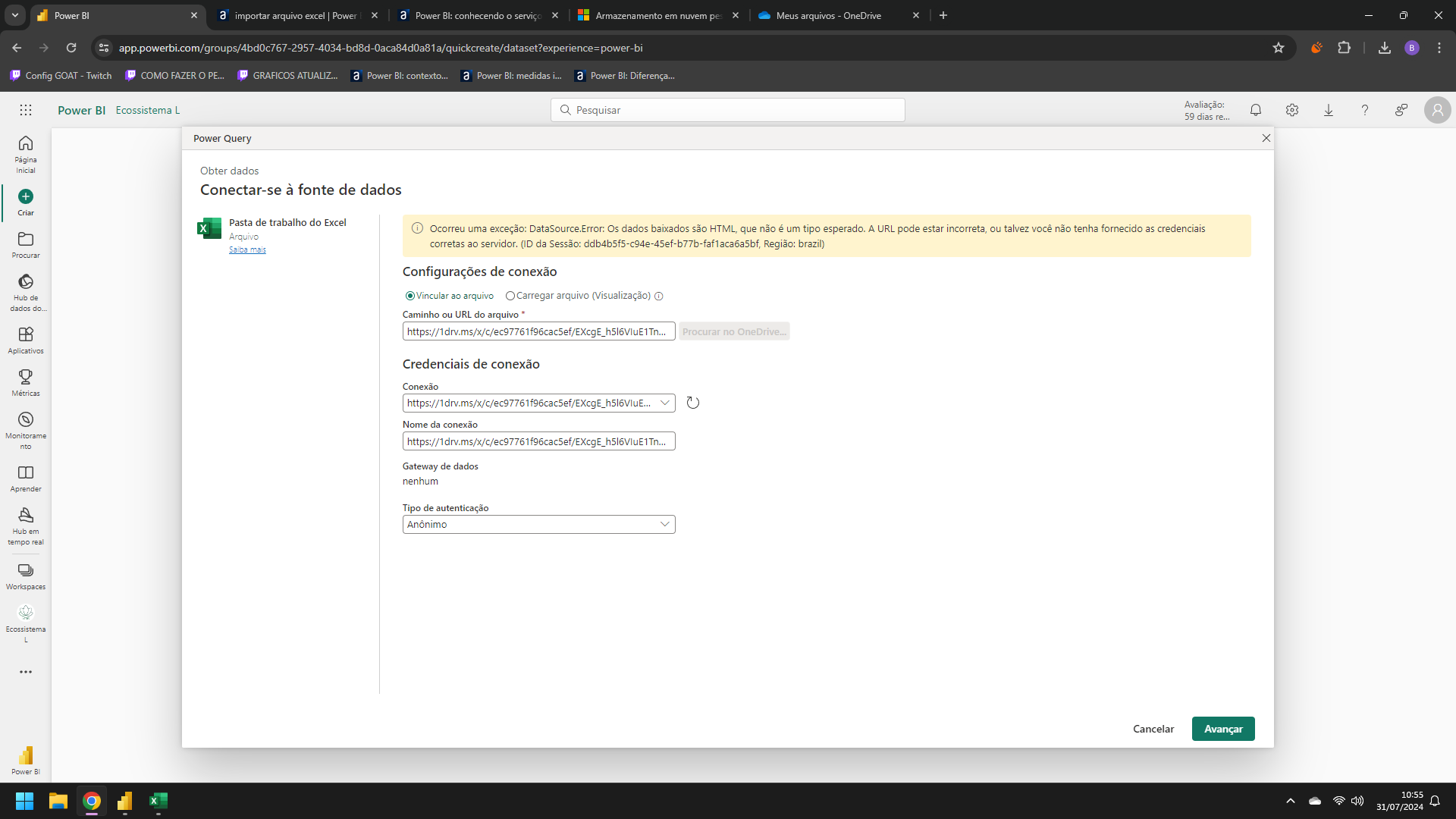
Task: Refresh the connection list icon
Action: click(693, 403)
